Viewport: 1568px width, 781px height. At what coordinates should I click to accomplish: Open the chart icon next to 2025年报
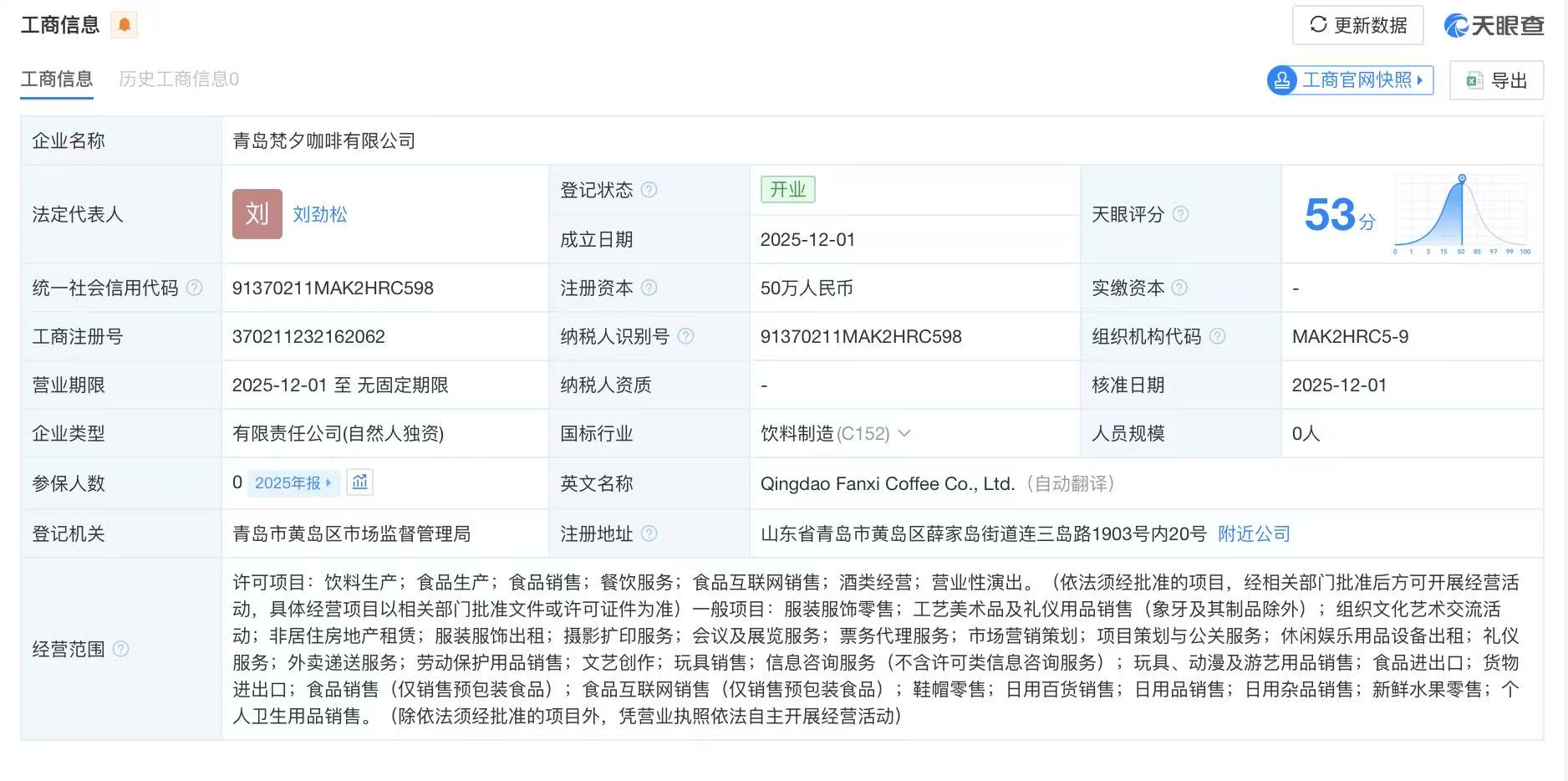[x=359, y=482]
